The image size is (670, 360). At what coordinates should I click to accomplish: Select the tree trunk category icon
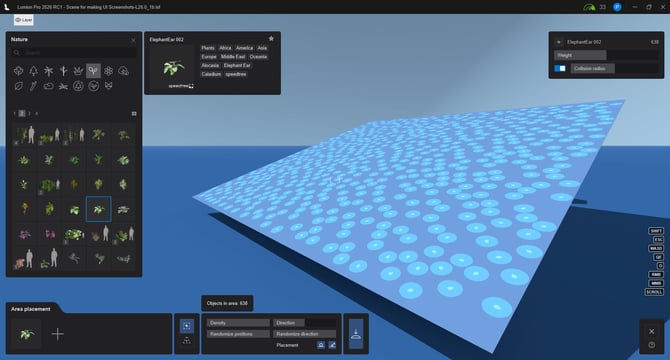(x=34, y=86)
